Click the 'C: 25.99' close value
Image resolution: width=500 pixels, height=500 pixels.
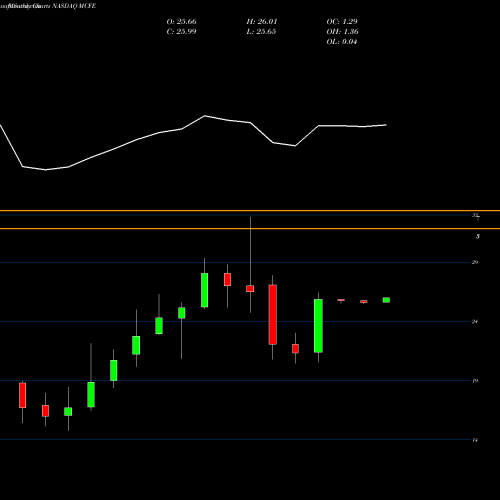[x=181, y=32]
